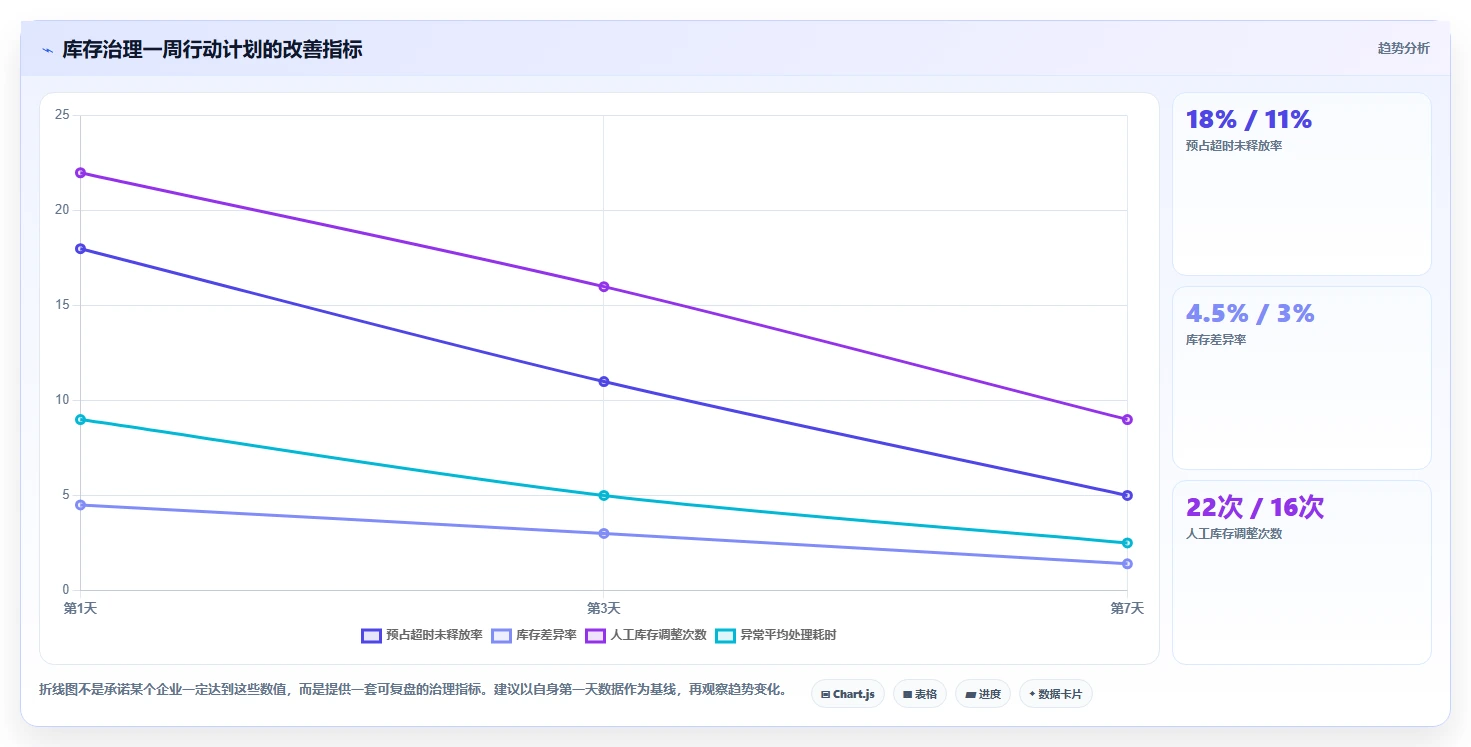Click the y-axis value 25
This screenshot has height=747, width=1471.
(62, 115)
